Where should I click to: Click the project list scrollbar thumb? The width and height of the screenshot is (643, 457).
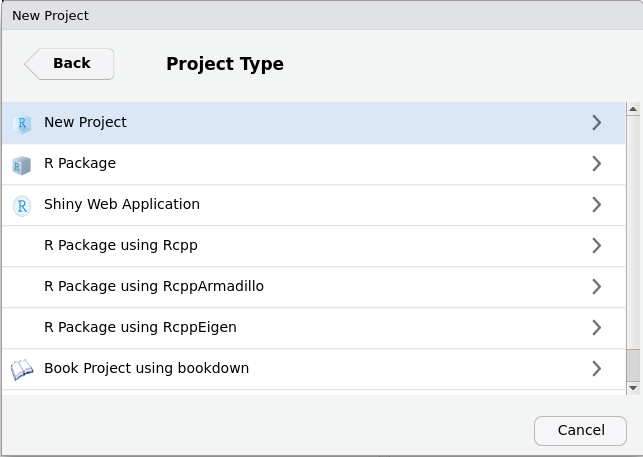coord(633,364)
